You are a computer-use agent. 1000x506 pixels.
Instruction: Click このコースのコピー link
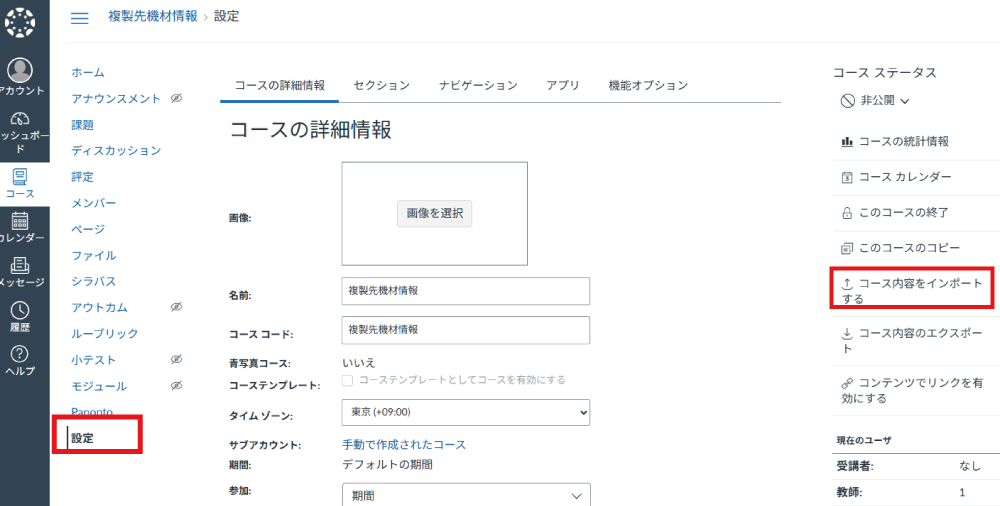[909, 248]
